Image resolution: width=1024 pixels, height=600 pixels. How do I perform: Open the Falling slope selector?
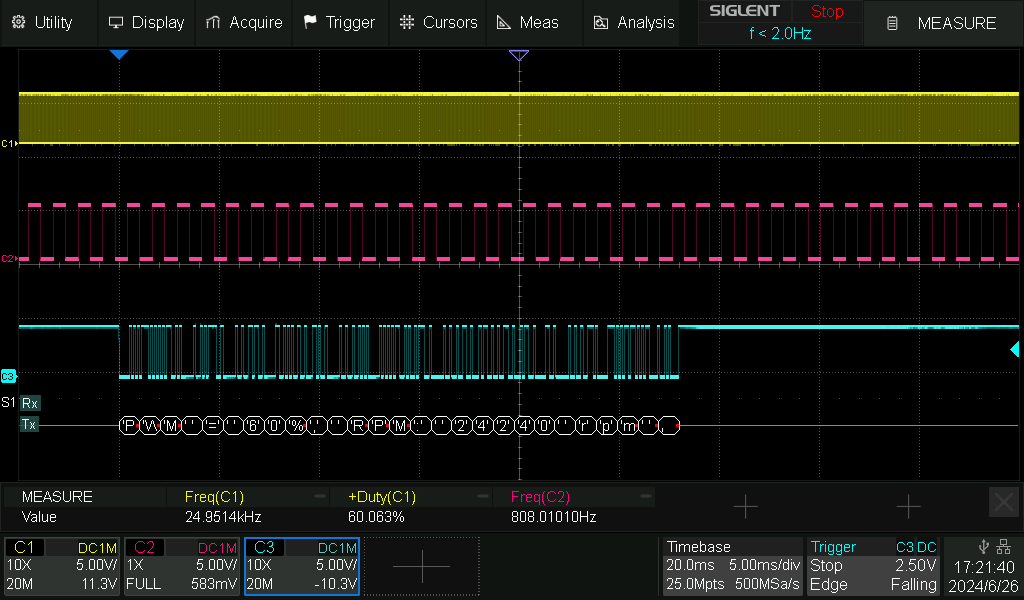coord(914,584)
